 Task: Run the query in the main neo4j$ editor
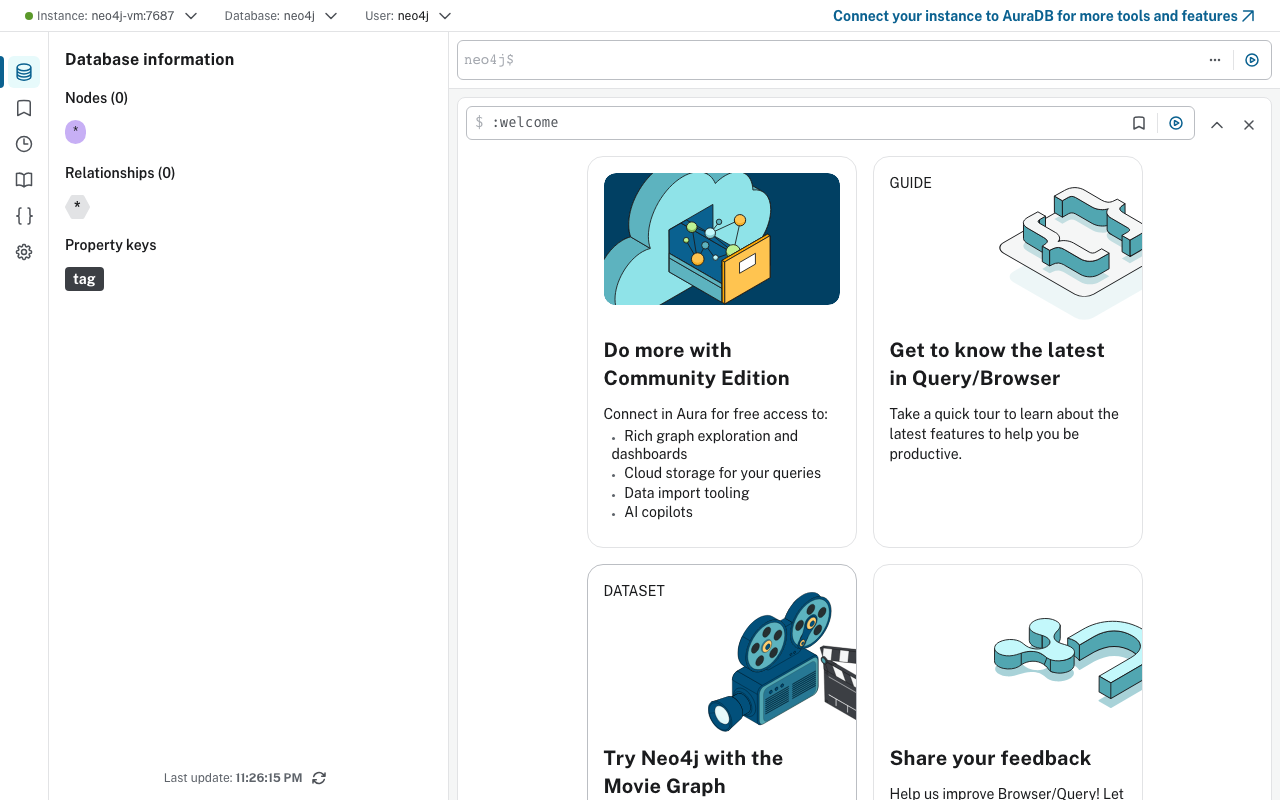(x=1252, y=60)
